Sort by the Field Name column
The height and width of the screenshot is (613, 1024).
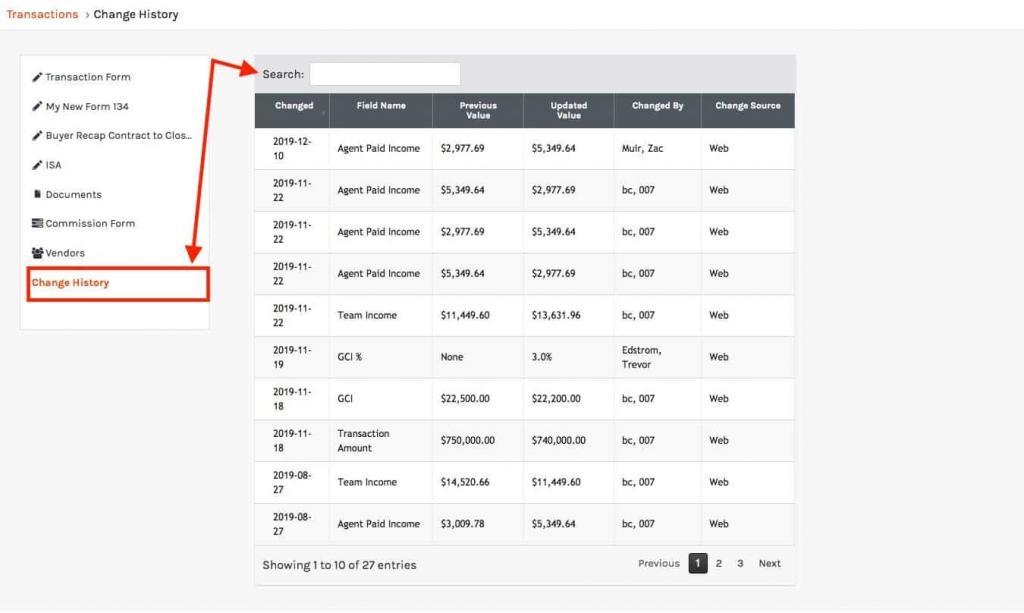(381, 110)
